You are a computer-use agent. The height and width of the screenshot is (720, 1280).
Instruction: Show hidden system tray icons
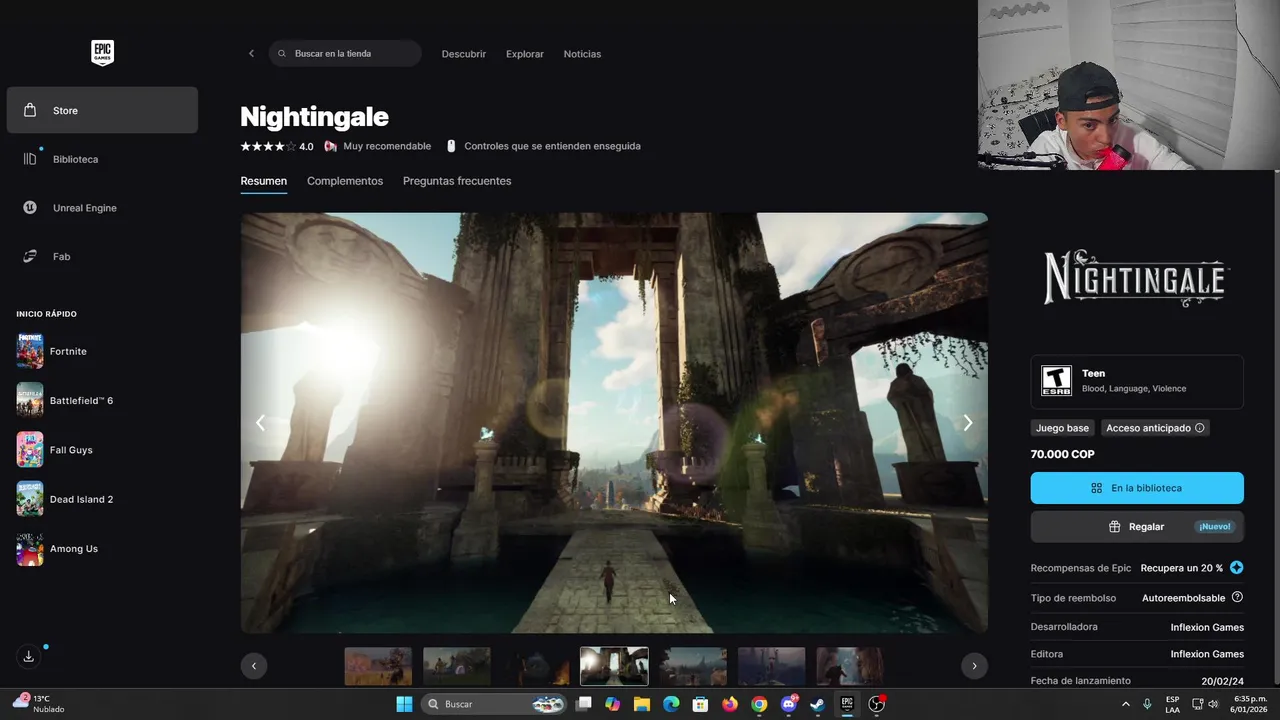click(x=1125, y=704)
